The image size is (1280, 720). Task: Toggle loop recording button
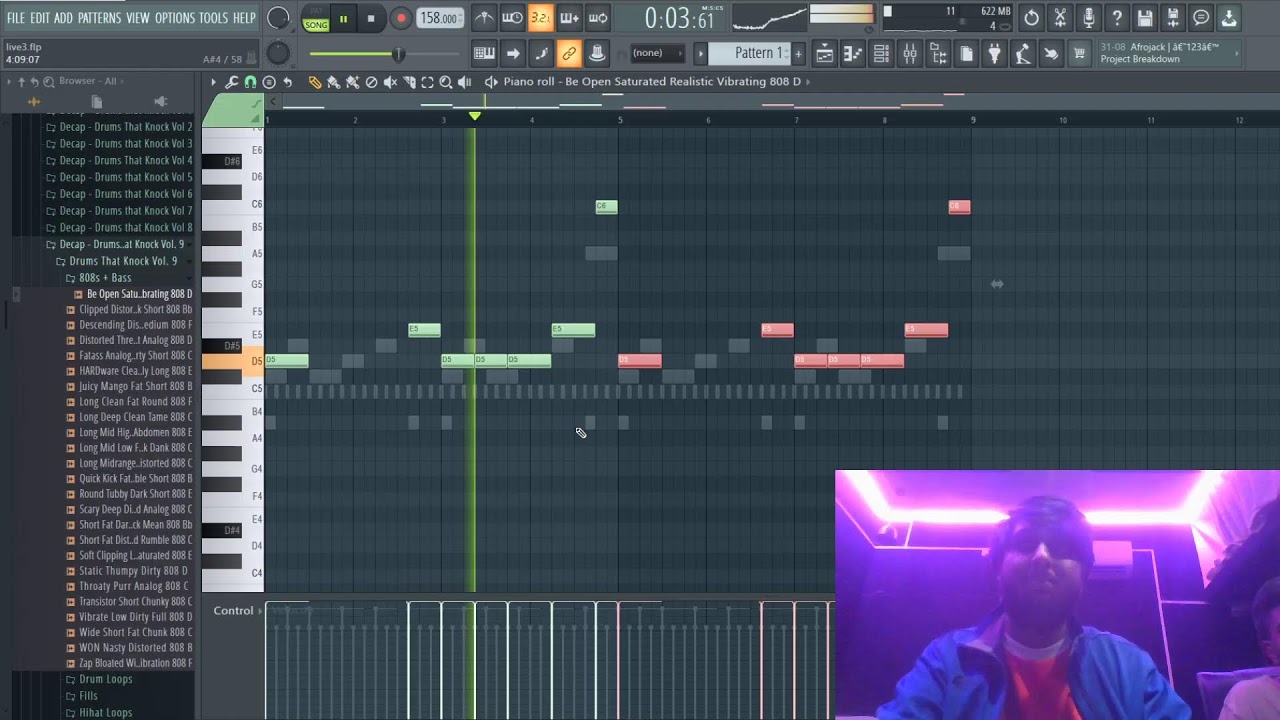[x=598, y=17]
